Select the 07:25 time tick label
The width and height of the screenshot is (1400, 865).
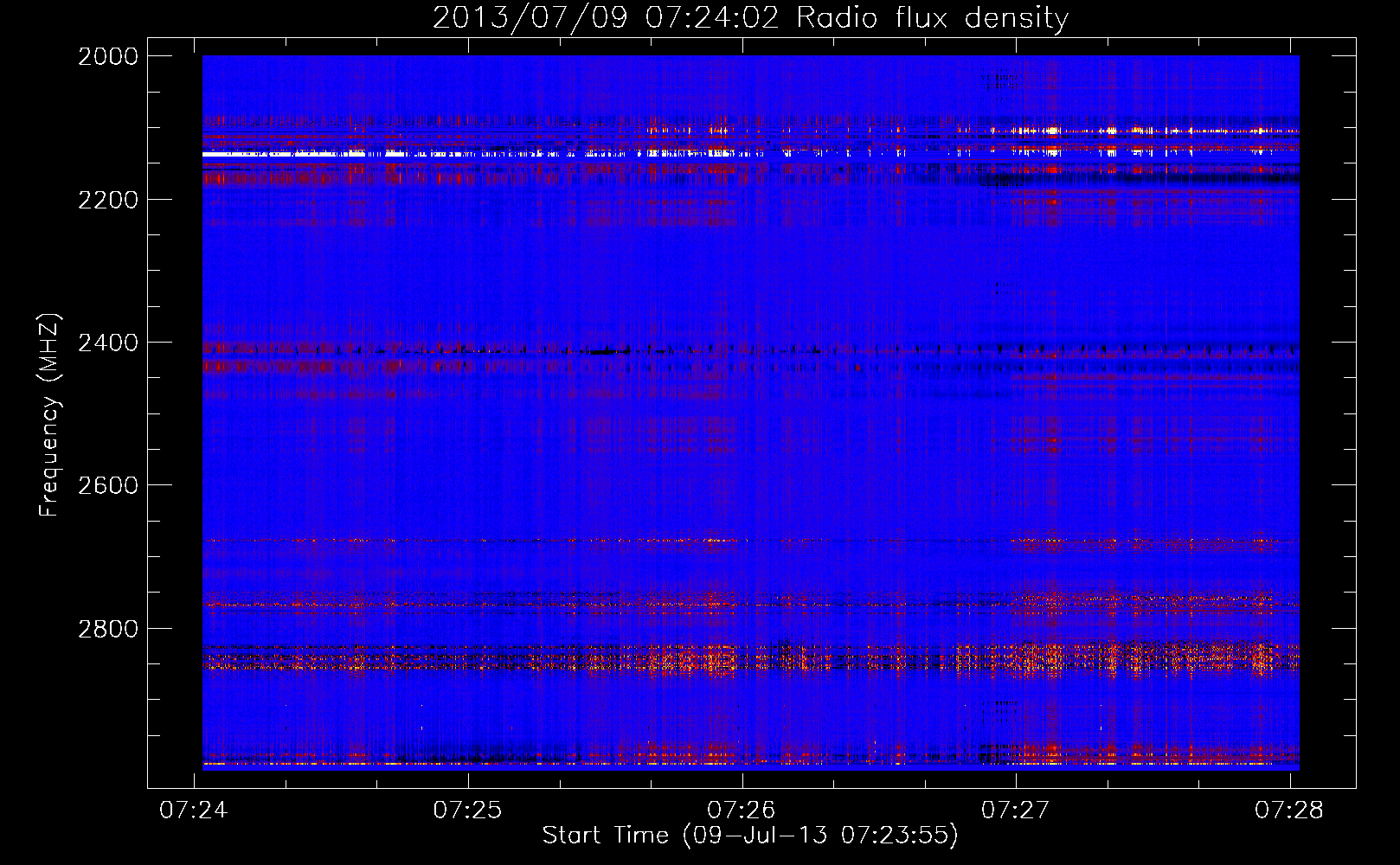468,810
